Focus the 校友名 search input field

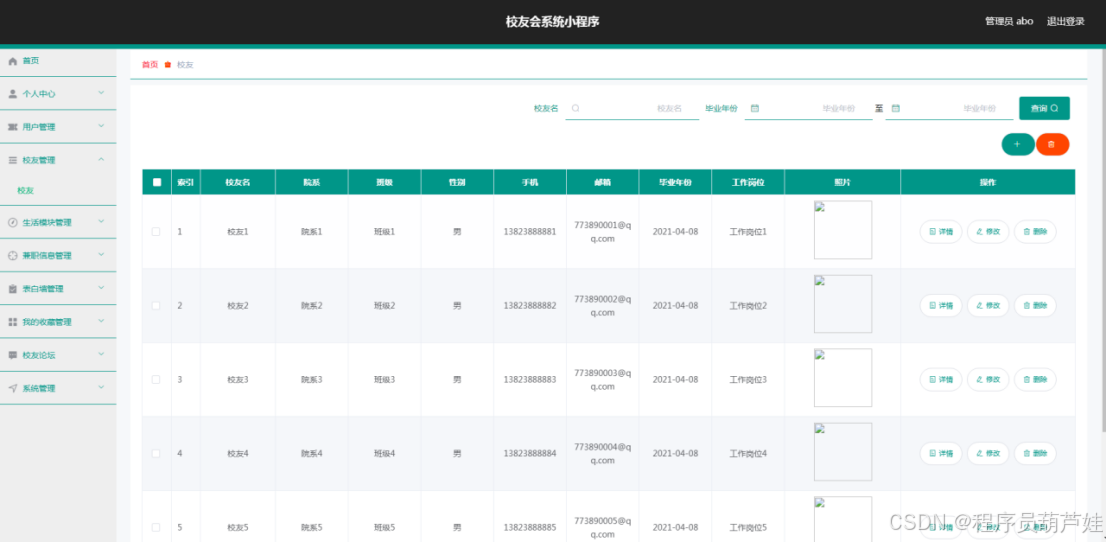tap(632, 109)
